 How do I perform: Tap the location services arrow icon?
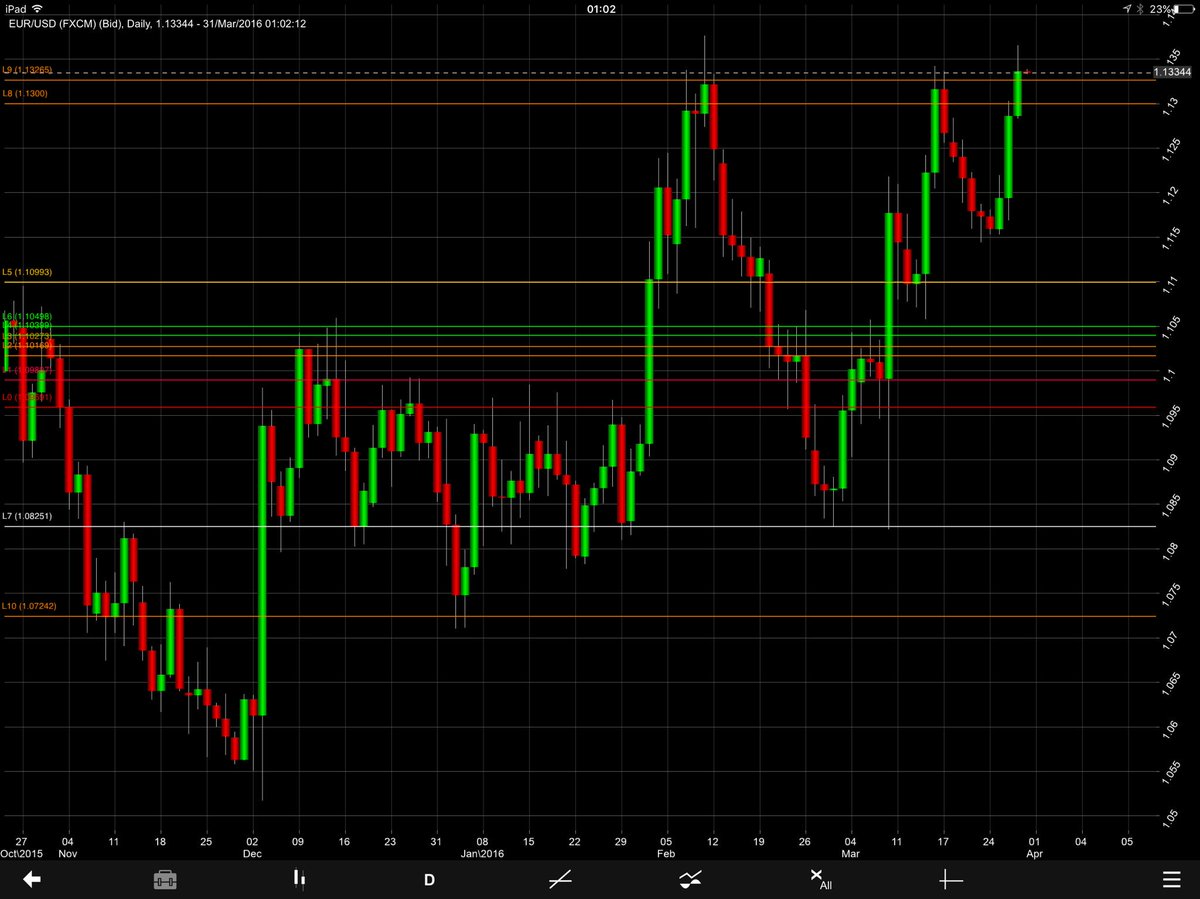(1126, 8)
